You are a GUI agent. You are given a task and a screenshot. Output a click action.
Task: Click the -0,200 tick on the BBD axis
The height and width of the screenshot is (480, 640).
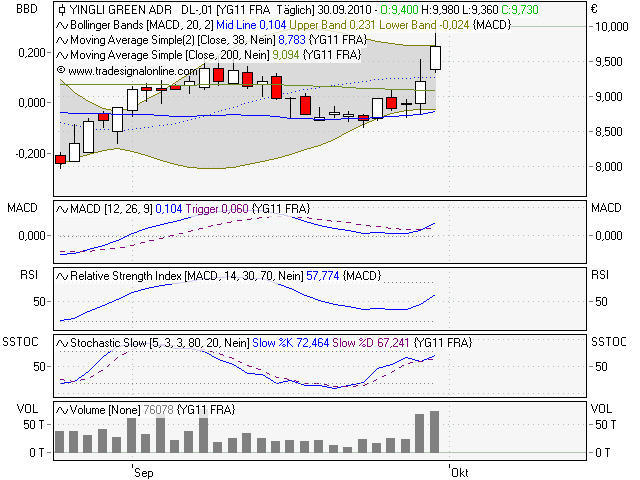pyautogui.click(x=31, y=154)
